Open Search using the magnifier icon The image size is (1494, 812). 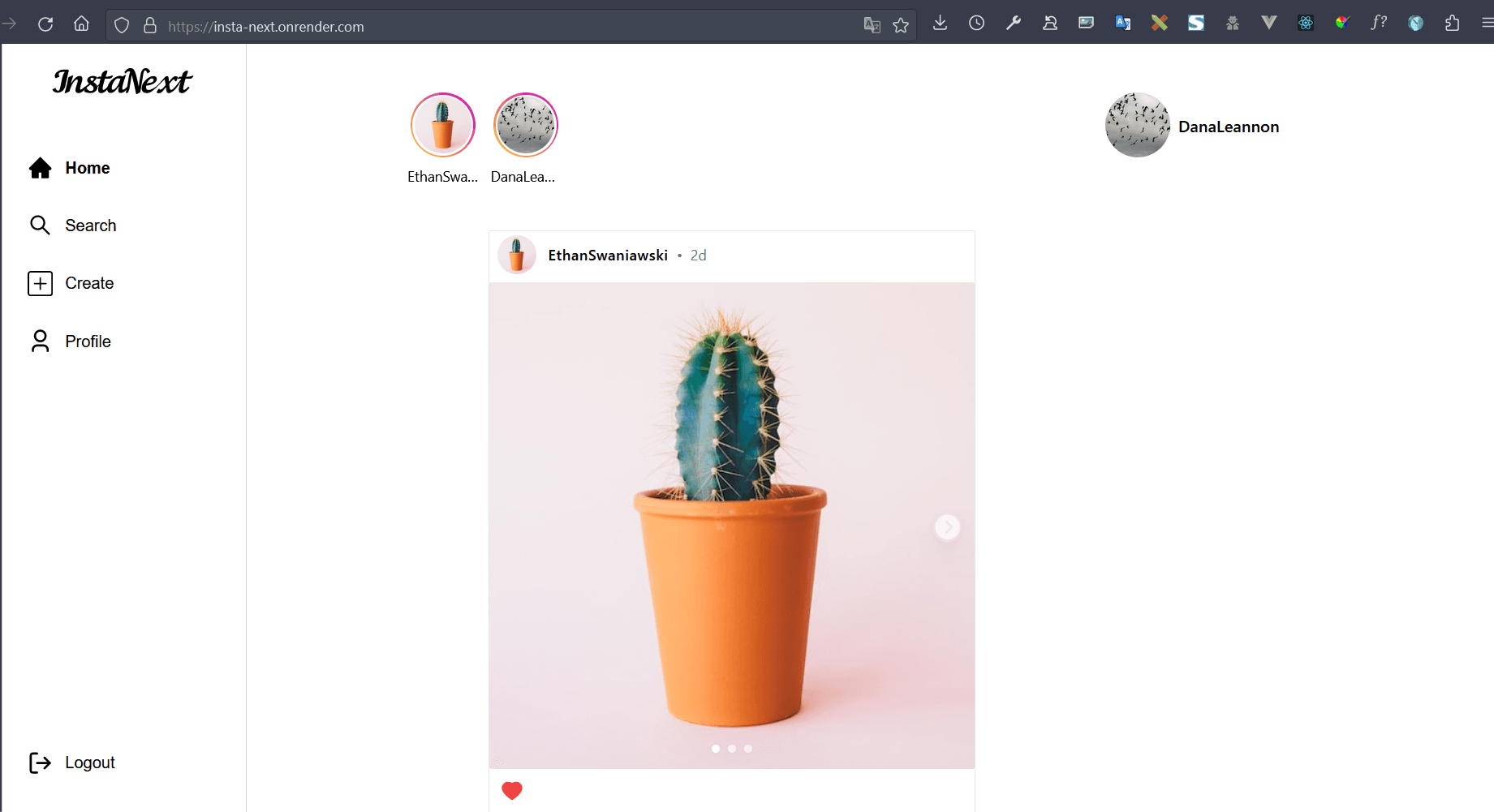click(40, 226)
